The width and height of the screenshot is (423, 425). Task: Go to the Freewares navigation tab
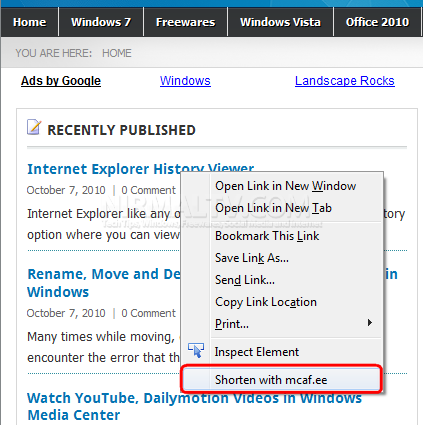[x=186, y=22]
